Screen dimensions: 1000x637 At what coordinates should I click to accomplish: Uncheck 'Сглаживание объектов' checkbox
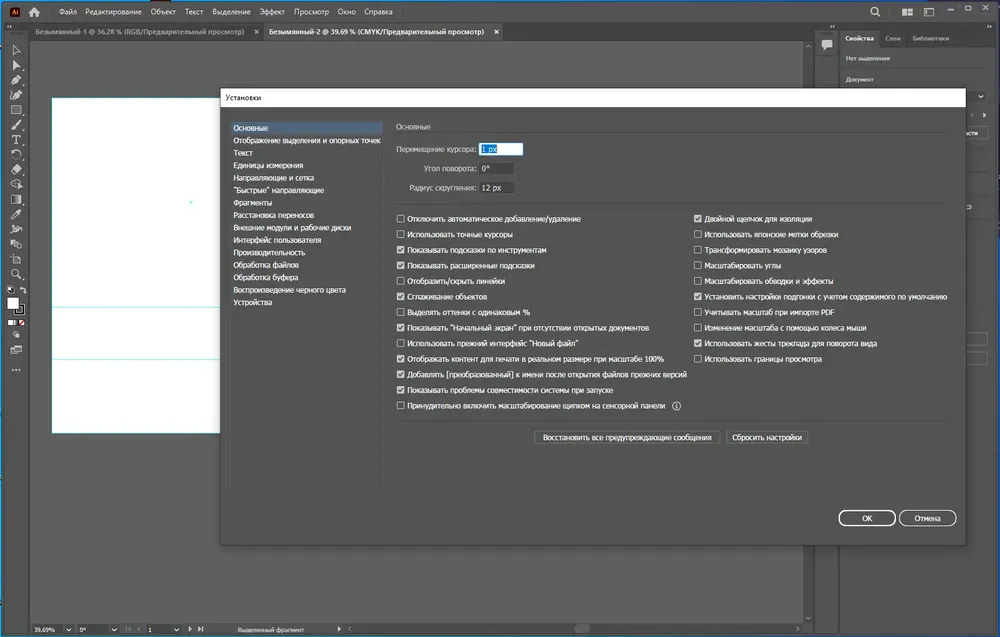(x=401, y=297)
